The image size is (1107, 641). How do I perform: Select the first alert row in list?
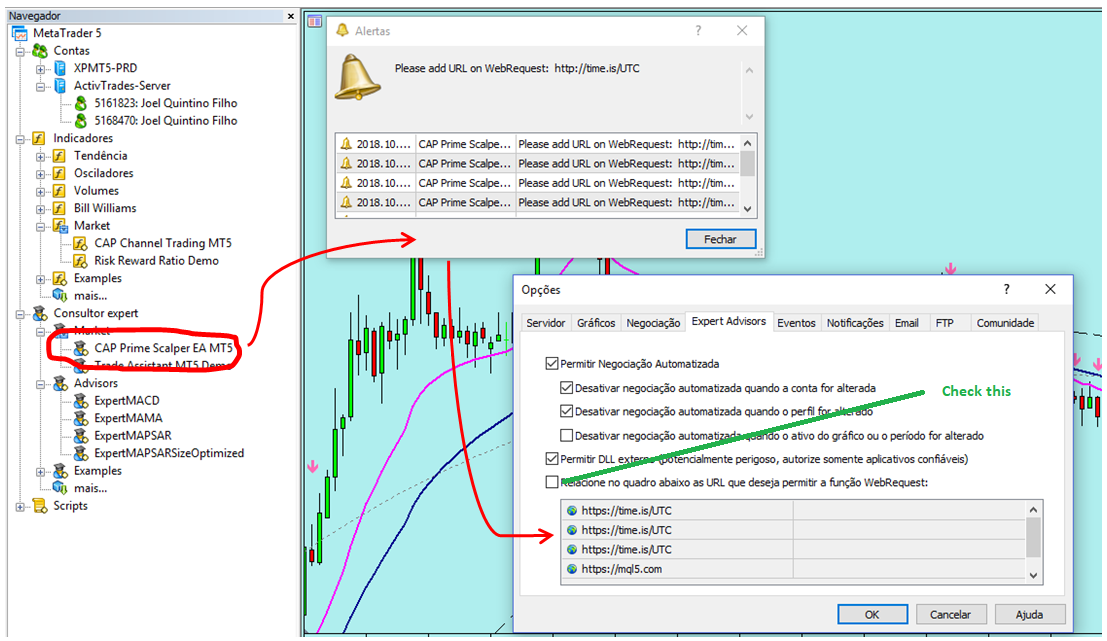coord(538,144)
